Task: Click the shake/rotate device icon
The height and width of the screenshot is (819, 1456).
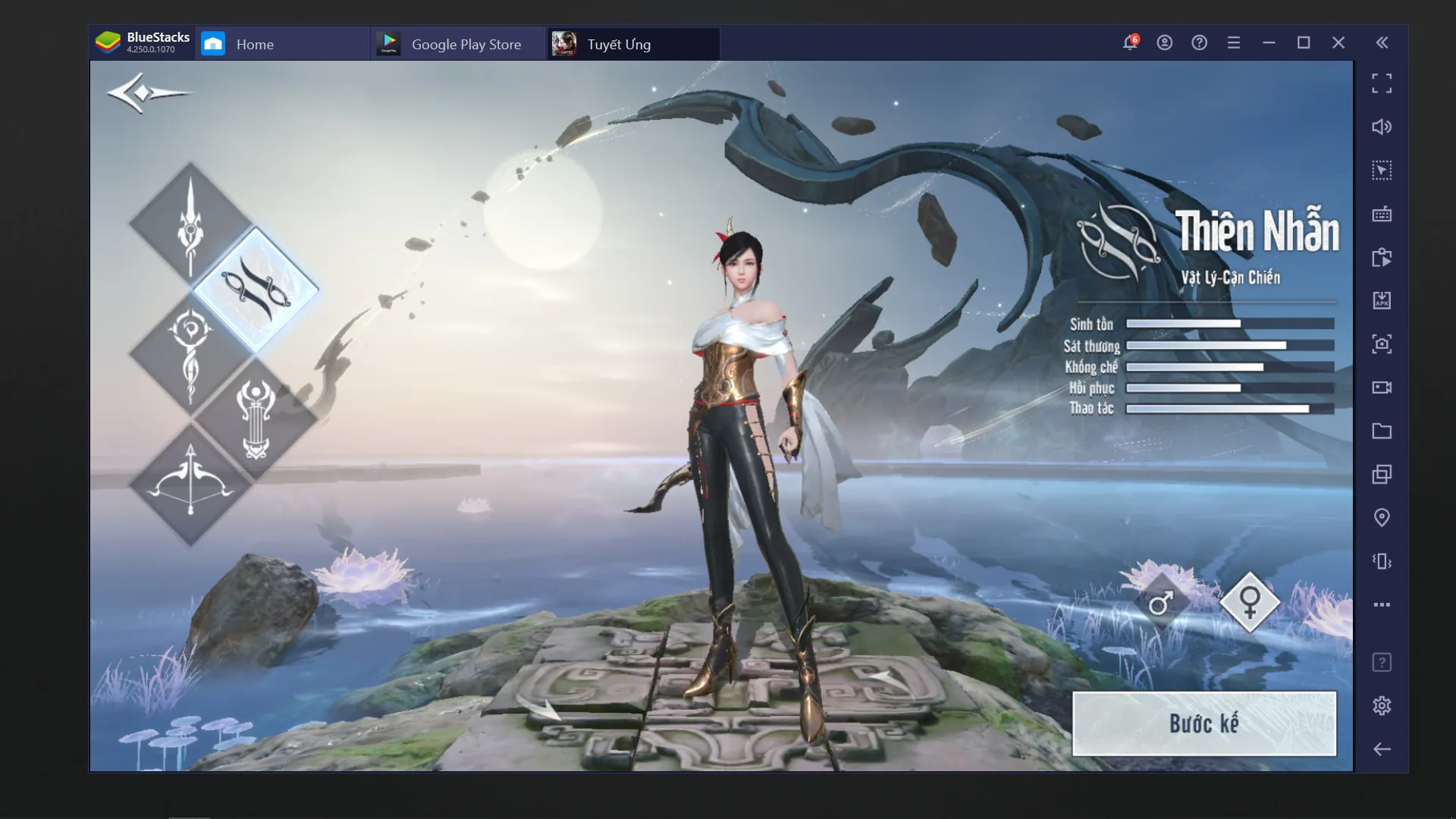Action: click(x=1382, y=561)
